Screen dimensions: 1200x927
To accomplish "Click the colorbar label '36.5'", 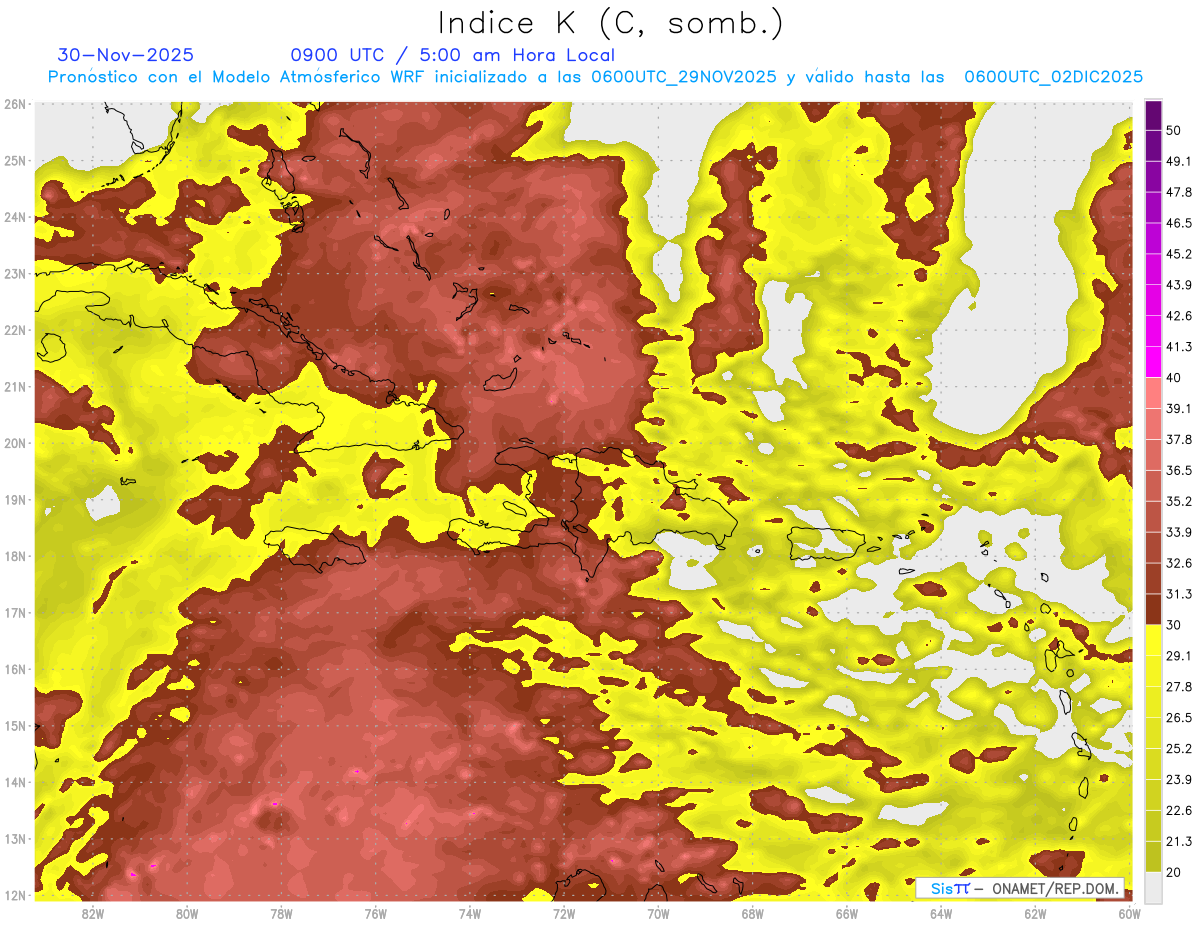I will 1179,470.
